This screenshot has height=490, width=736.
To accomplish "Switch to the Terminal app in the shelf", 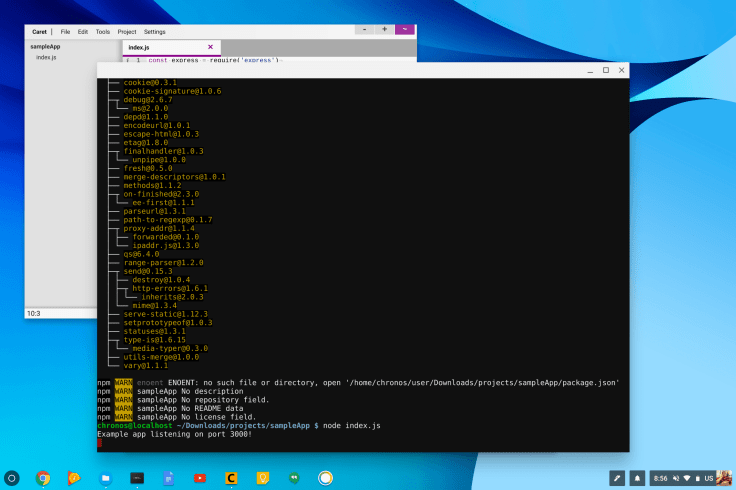I will (136, 477).
